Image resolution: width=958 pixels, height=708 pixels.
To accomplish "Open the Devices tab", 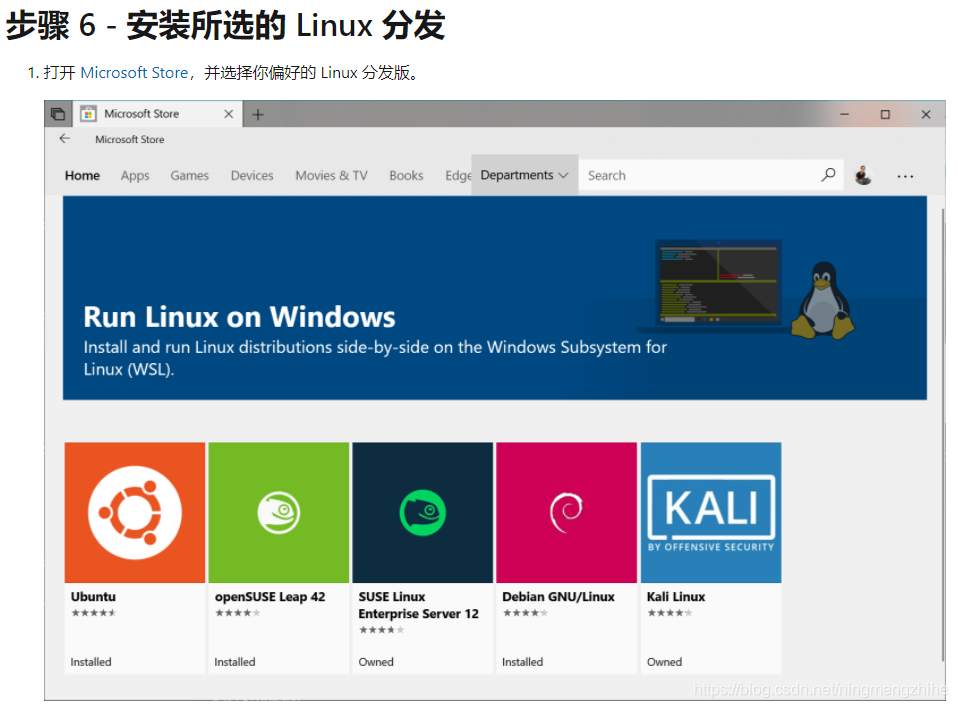I will pos(252,175).
